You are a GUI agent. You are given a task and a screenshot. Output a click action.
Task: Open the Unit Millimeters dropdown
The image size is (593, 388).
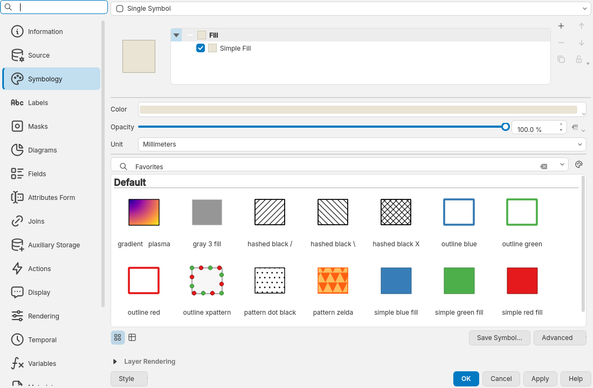362,144
